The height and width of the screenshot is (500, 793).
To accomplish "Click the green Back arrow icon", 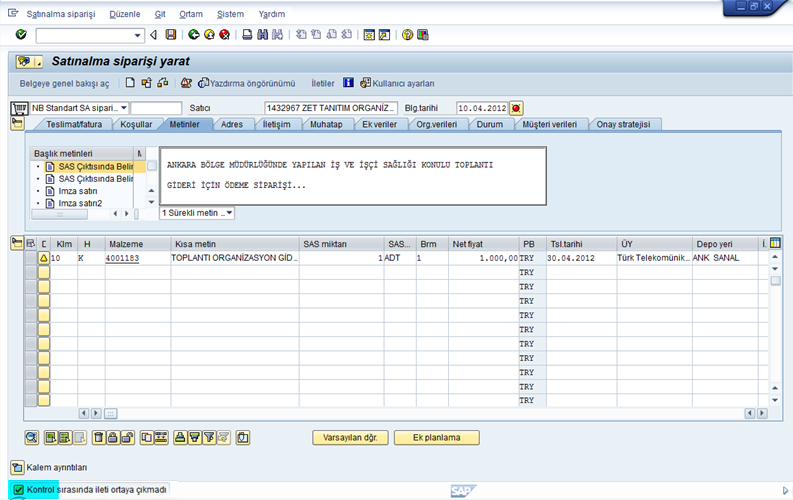I will click(194, 34).
